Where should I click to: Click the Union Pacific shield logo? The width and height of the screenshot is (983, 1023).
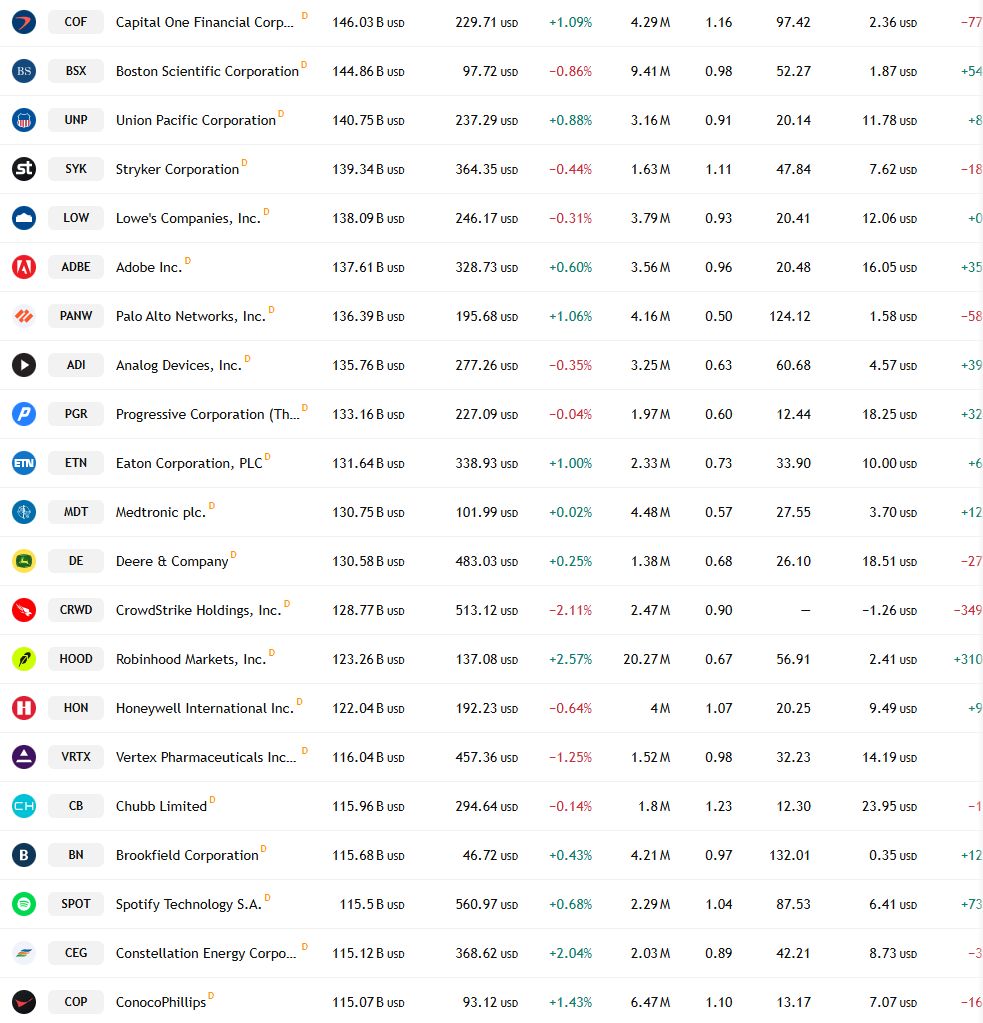coord(24,120)
